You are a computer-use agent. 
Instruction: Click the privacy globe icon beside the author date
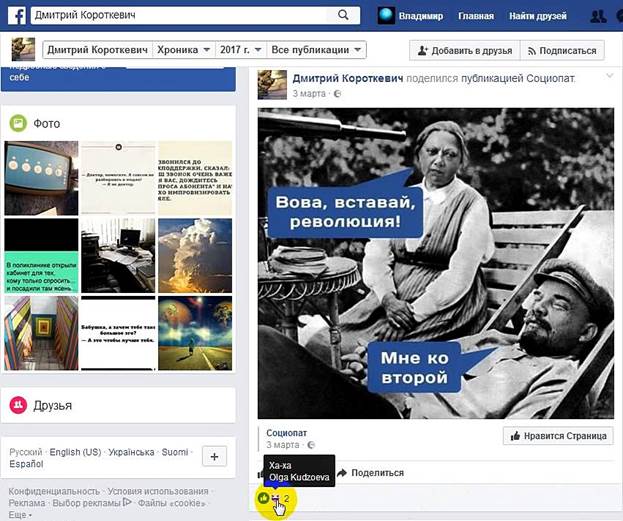coord(337,94)
